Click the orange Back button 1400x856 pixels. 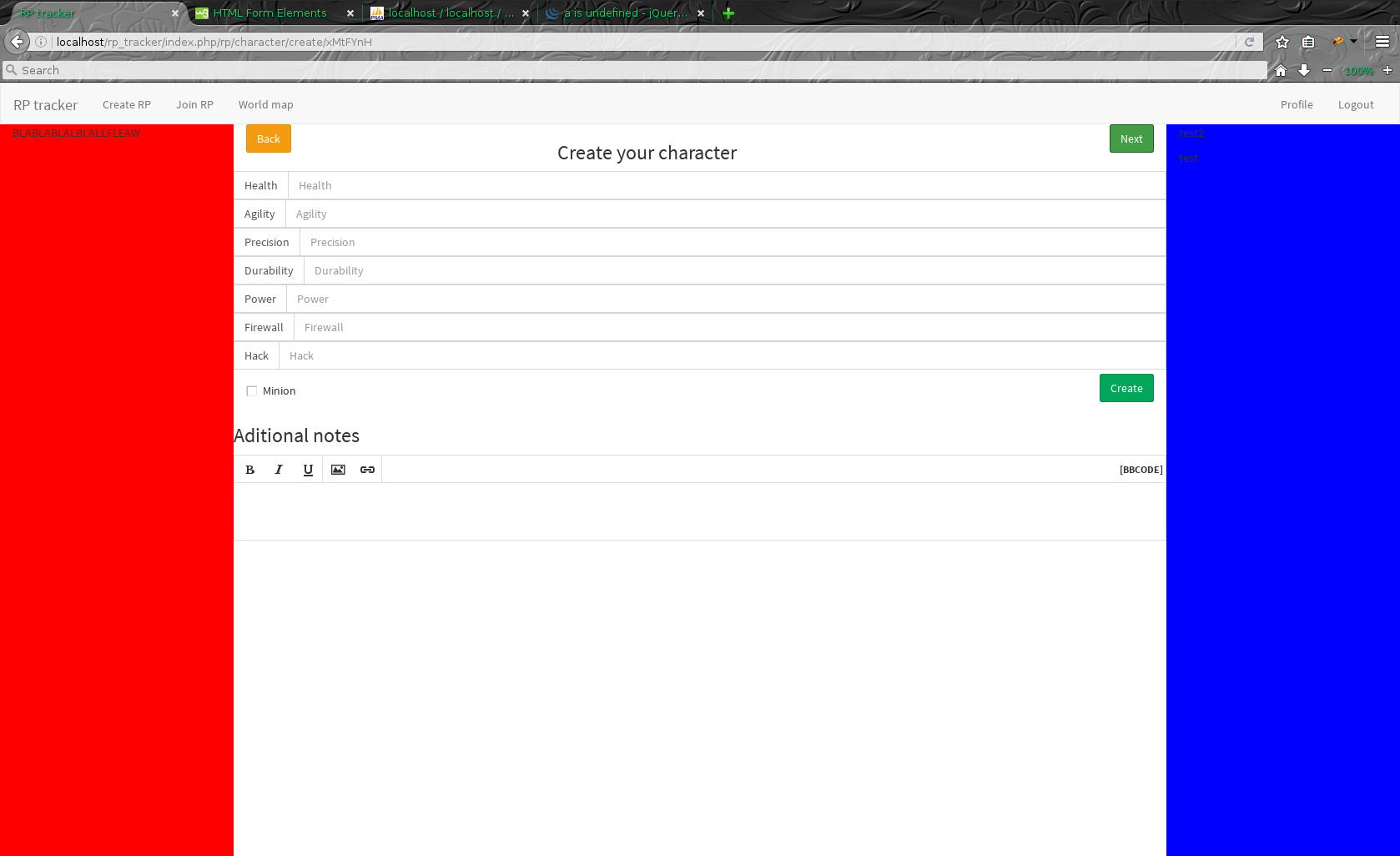[268, 139]
